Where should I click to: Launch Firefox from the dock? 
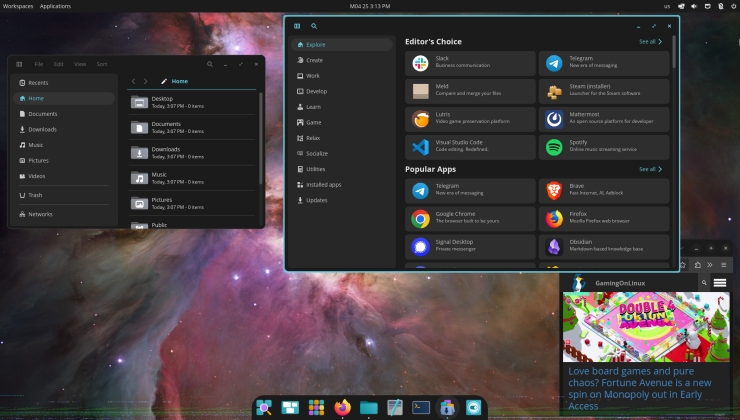(x=343, y=407)
